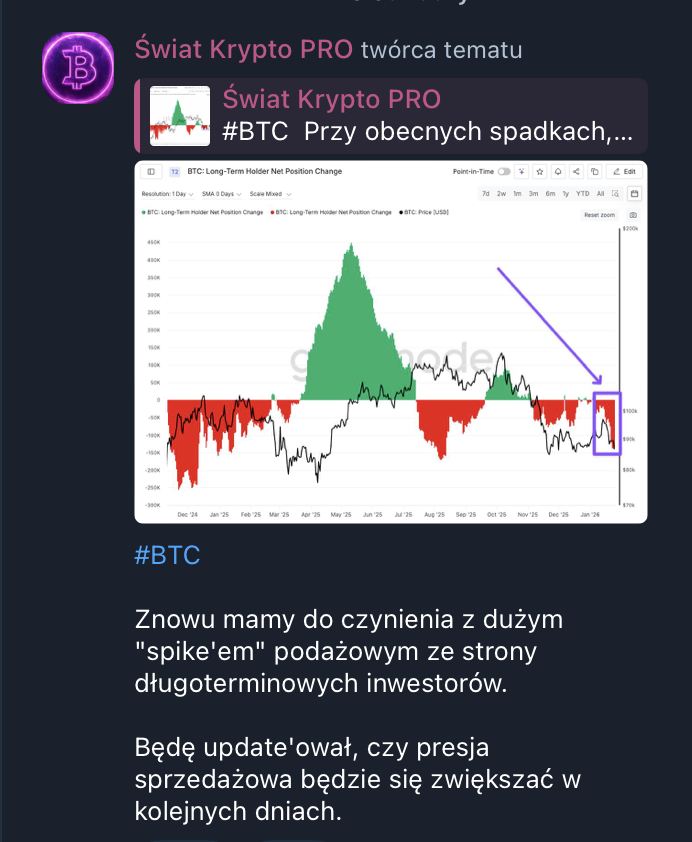
Task: Click the zoom search icon after All
Action: click(x=615, y=194)
